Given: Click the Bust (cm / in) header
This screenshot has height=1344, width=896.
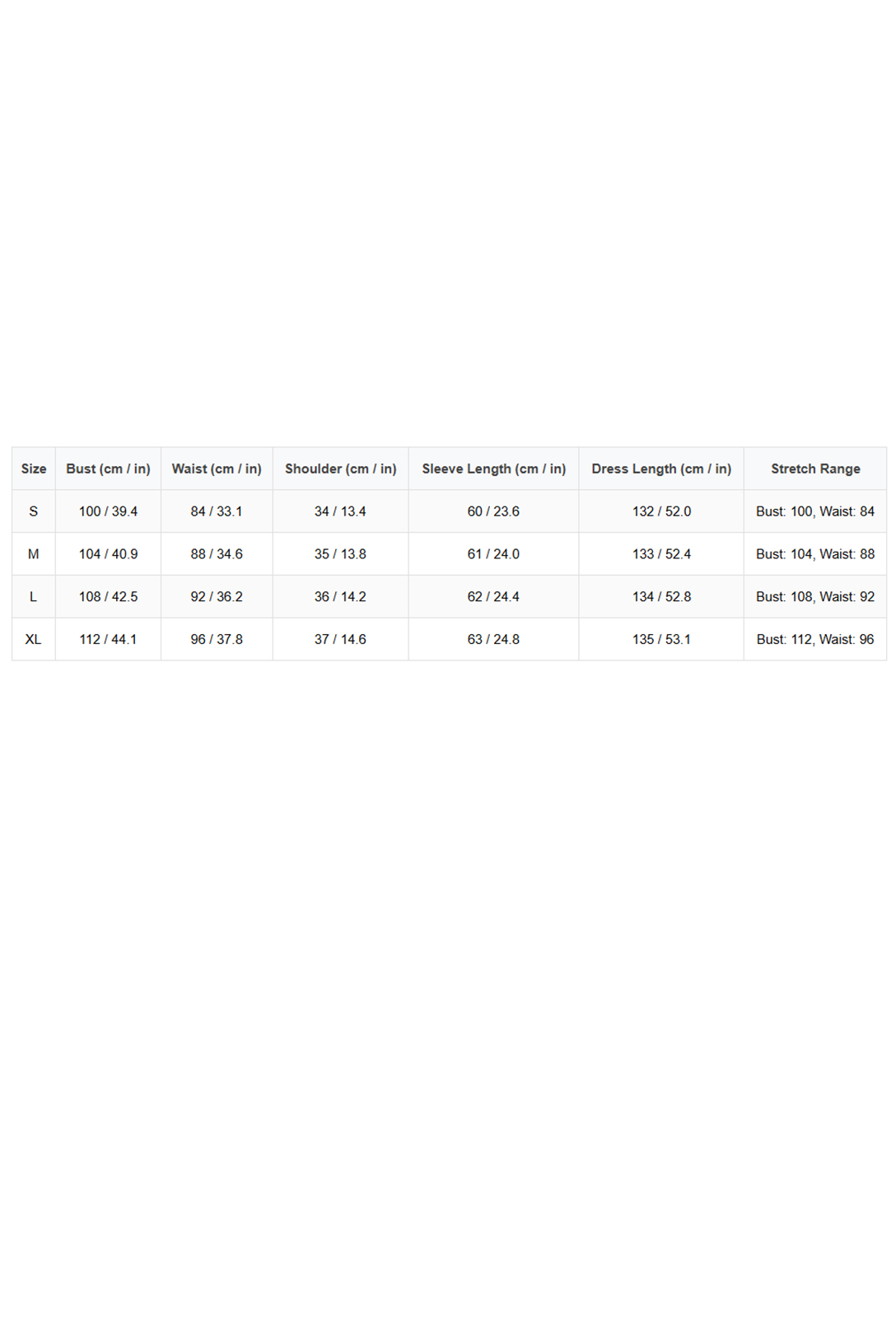Looking at the screenshot, I should 108,469.
